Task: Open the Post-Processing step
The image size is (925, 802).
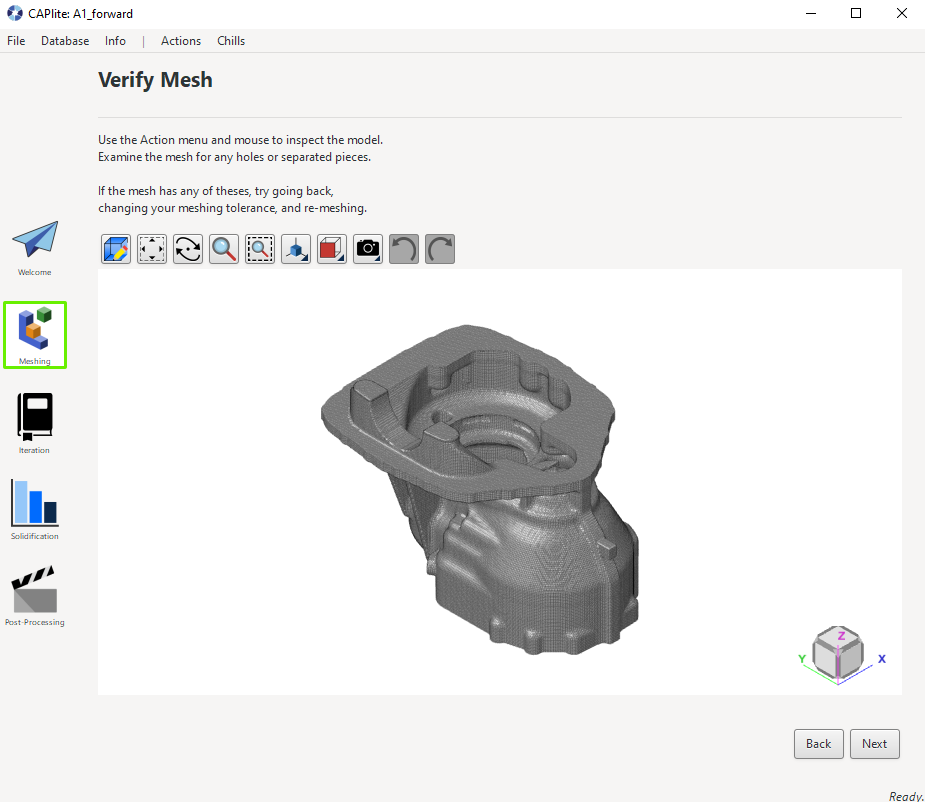Action: point(35,596)
